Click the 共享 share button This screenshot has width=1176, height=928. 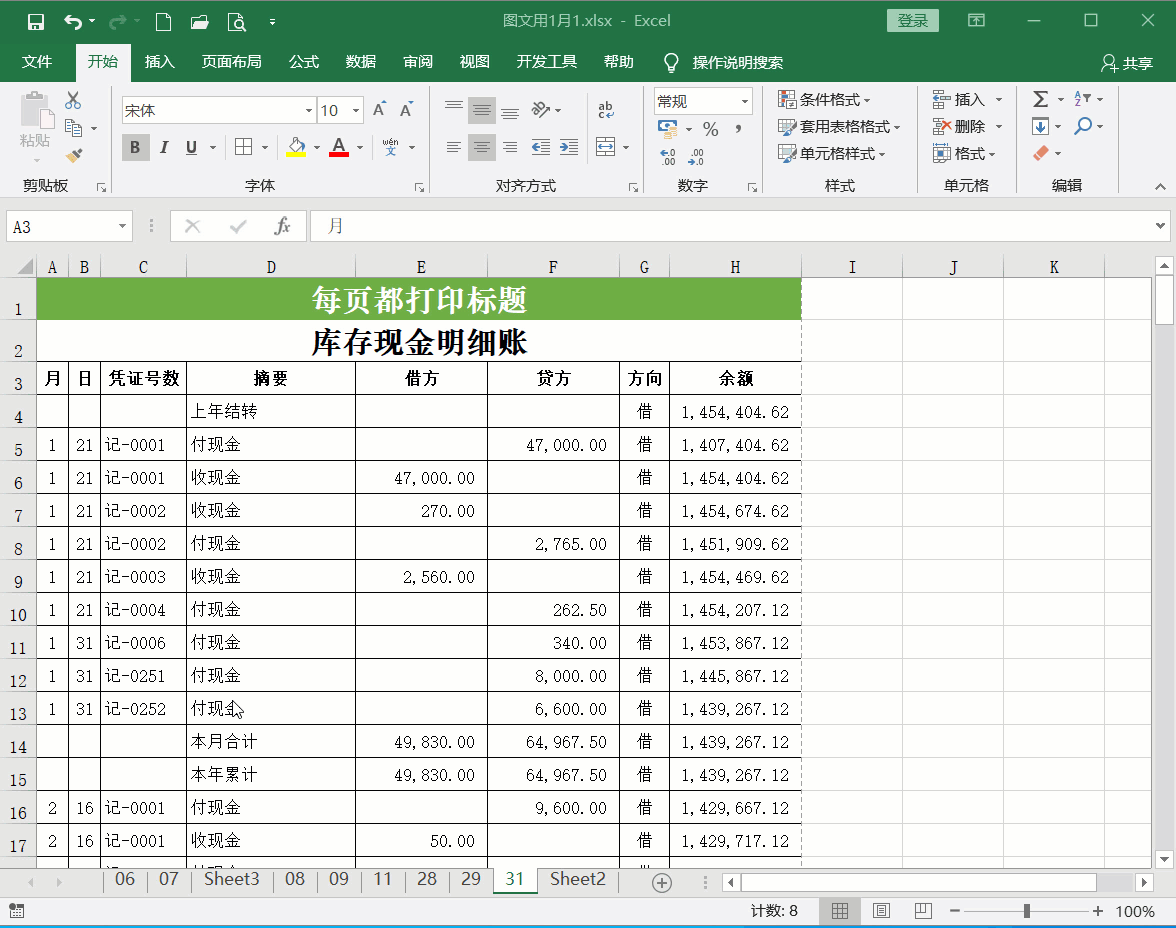pos(1130,61)
